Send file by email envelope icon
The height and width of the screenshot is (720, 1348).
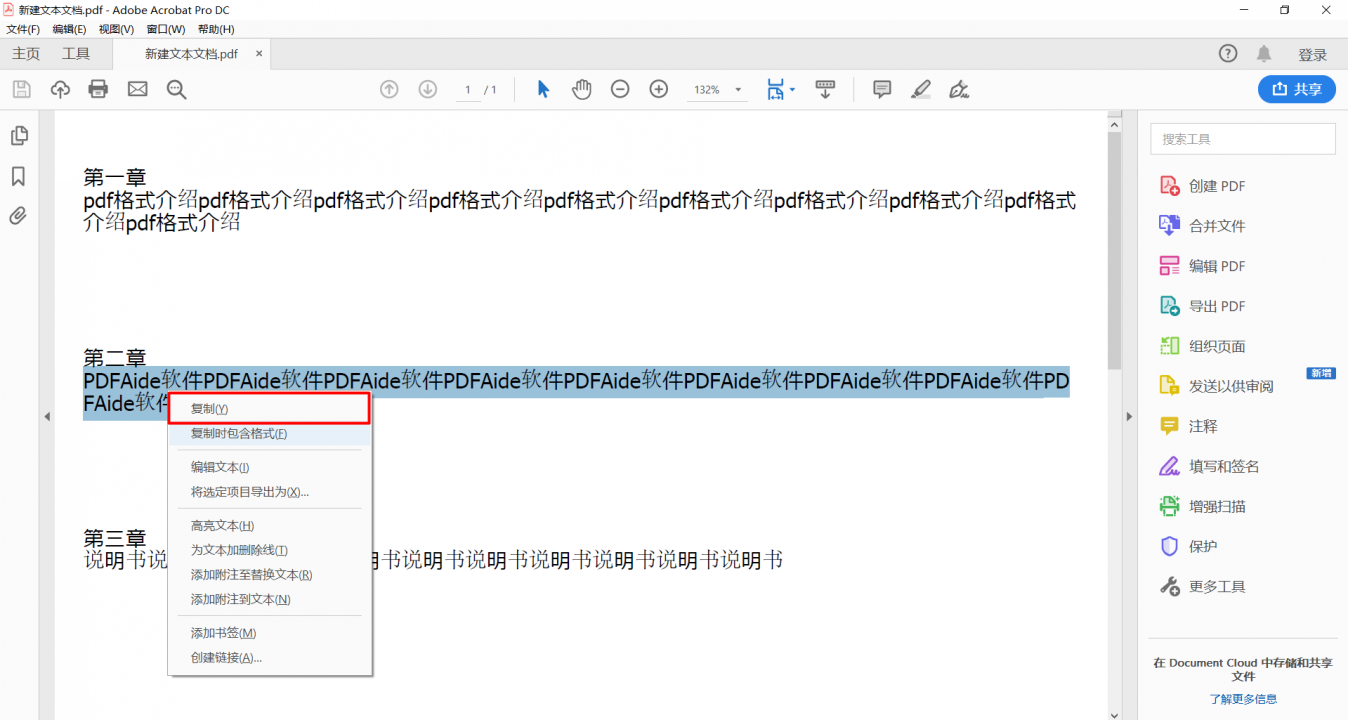click(x=137, y=89)
